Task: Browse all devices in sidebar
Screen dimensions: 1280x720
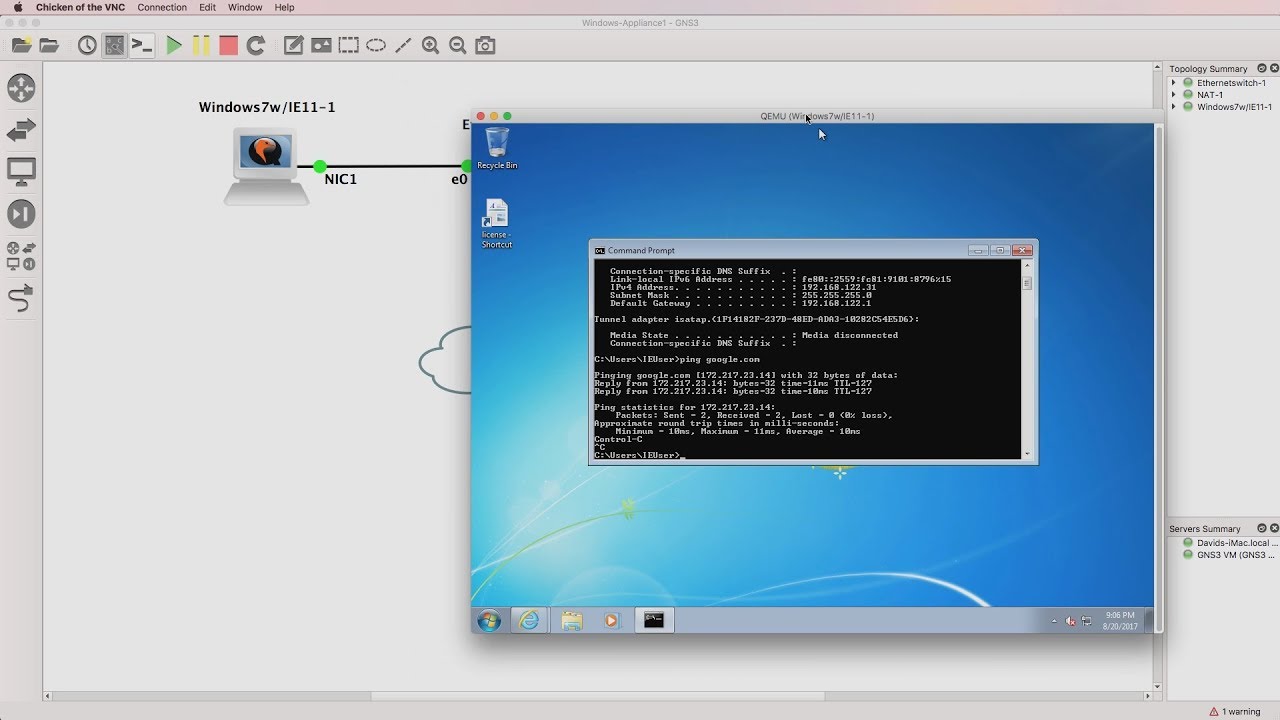Action: tap(21, 256)
